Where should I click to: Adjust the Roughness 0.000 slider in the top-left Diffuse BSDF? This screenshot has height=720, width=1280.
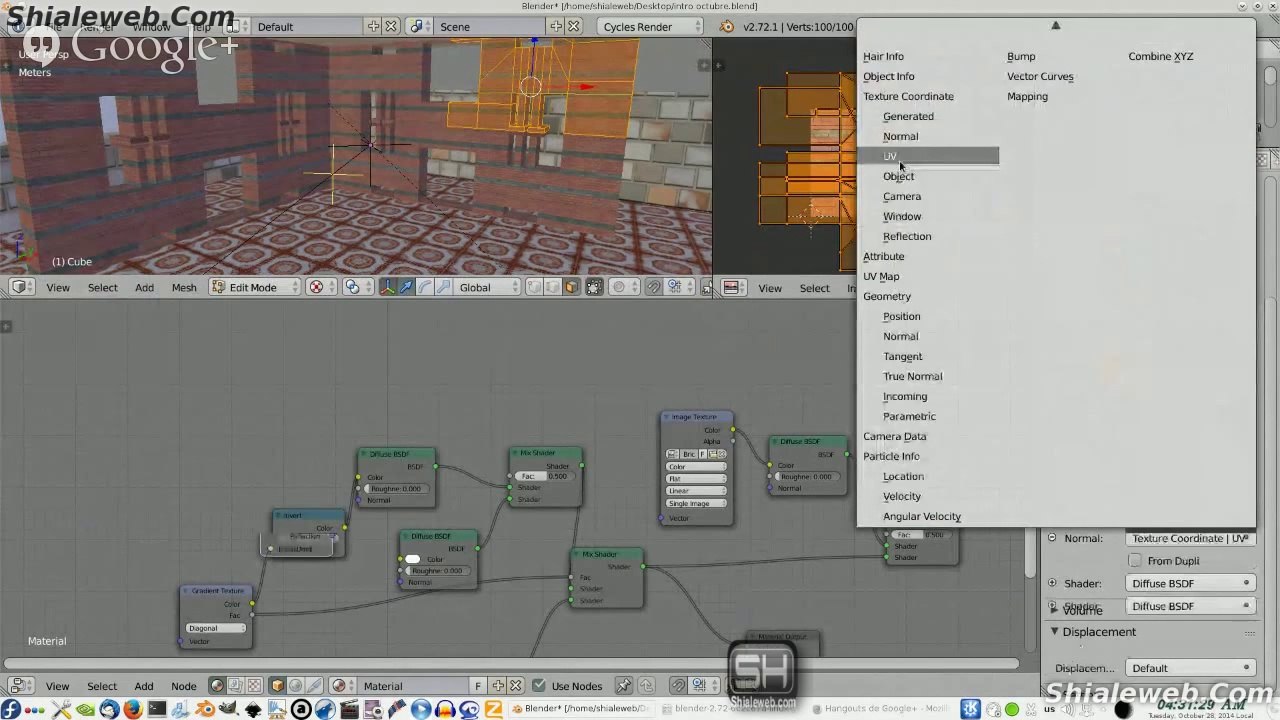398,489
